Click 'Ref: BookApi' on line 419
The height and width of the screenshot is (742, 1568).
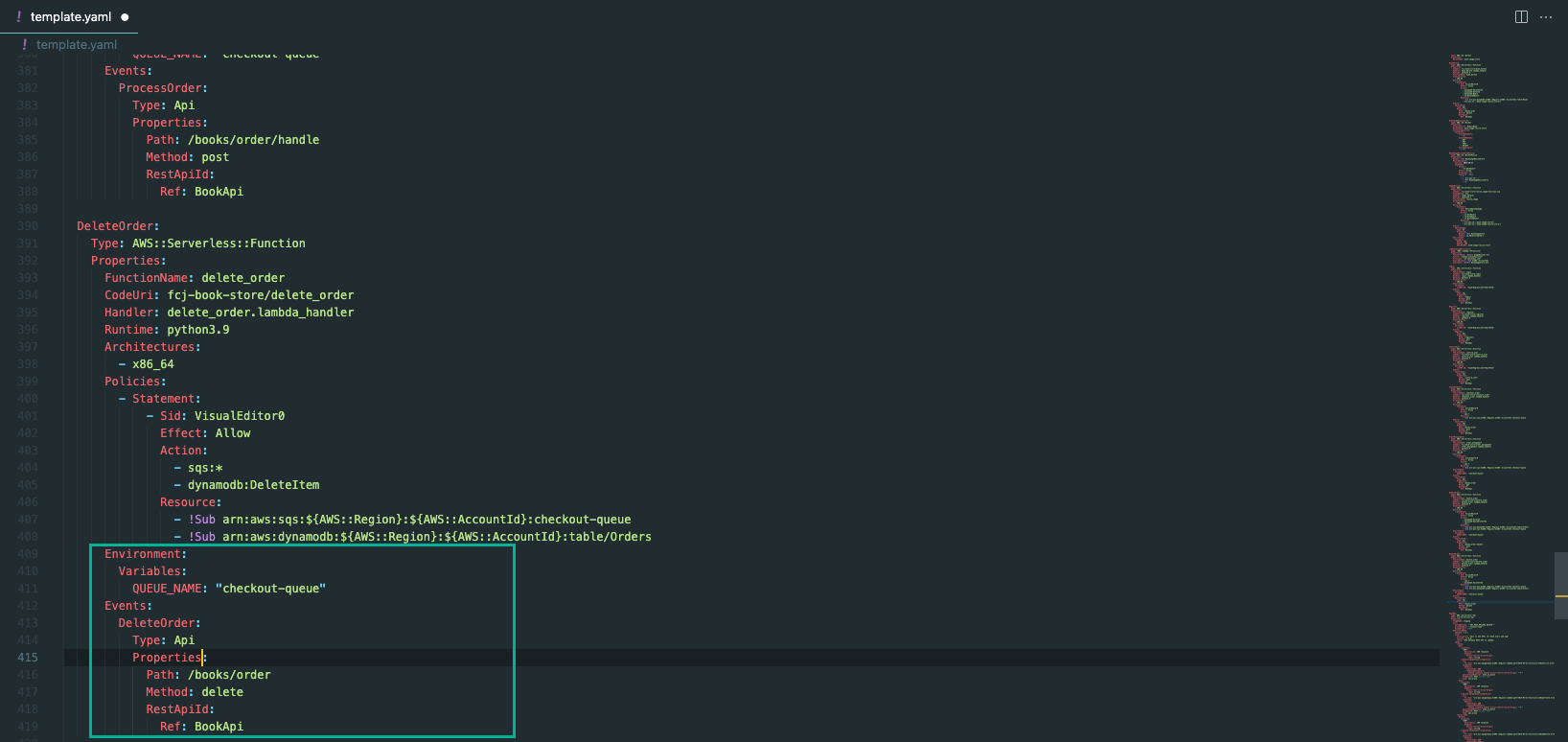tap(201, 727)
